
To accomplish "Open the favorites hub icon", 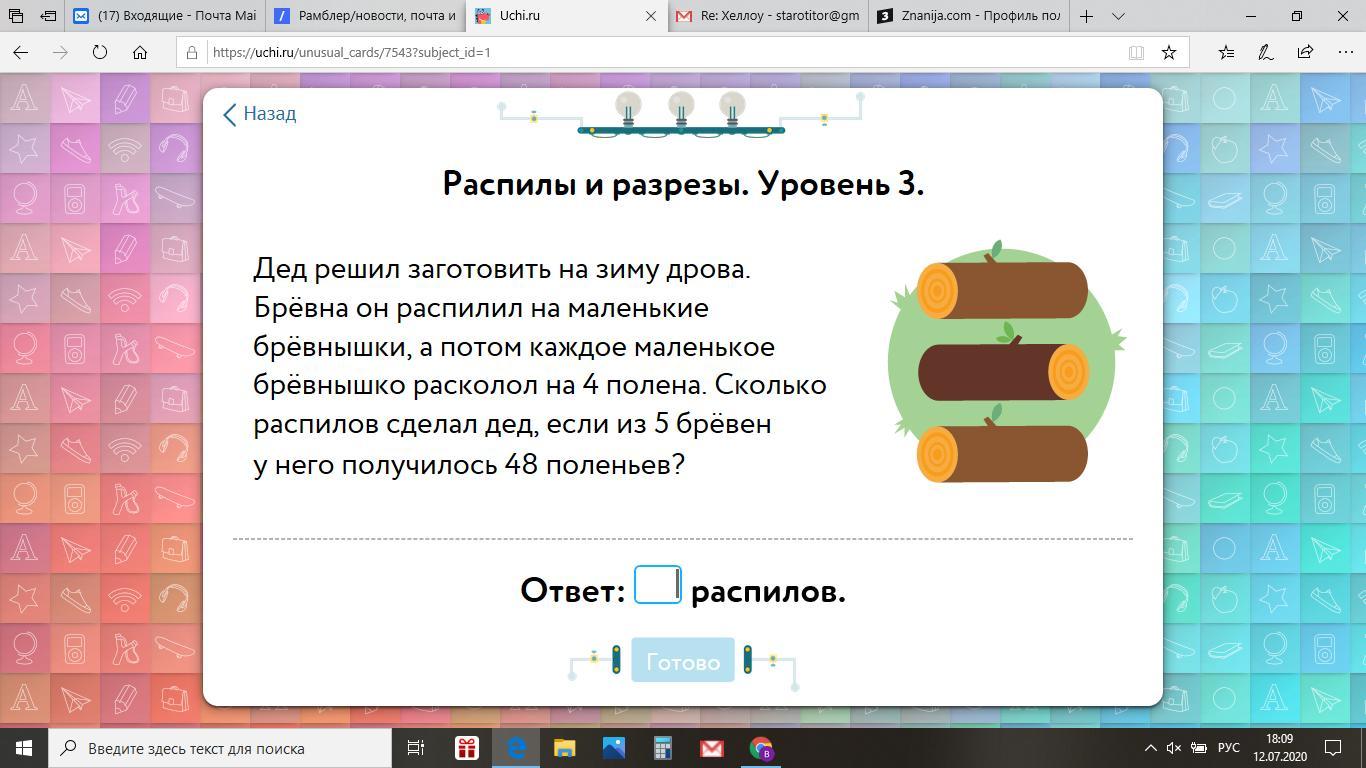I will [1226, 52].
